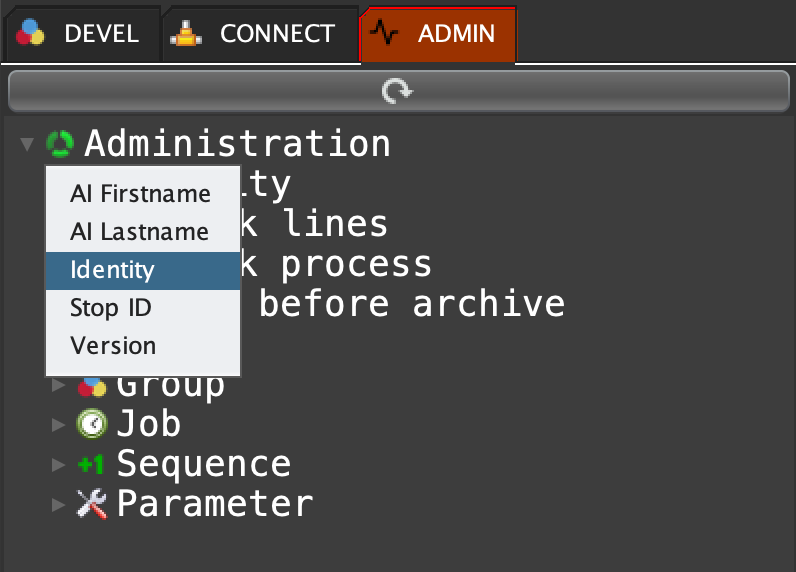Click the cone icon on CONNECT tab
Image resolution: width=796 pixels, height=572 pixels.
pyautogui.click(x=186, y=35)
